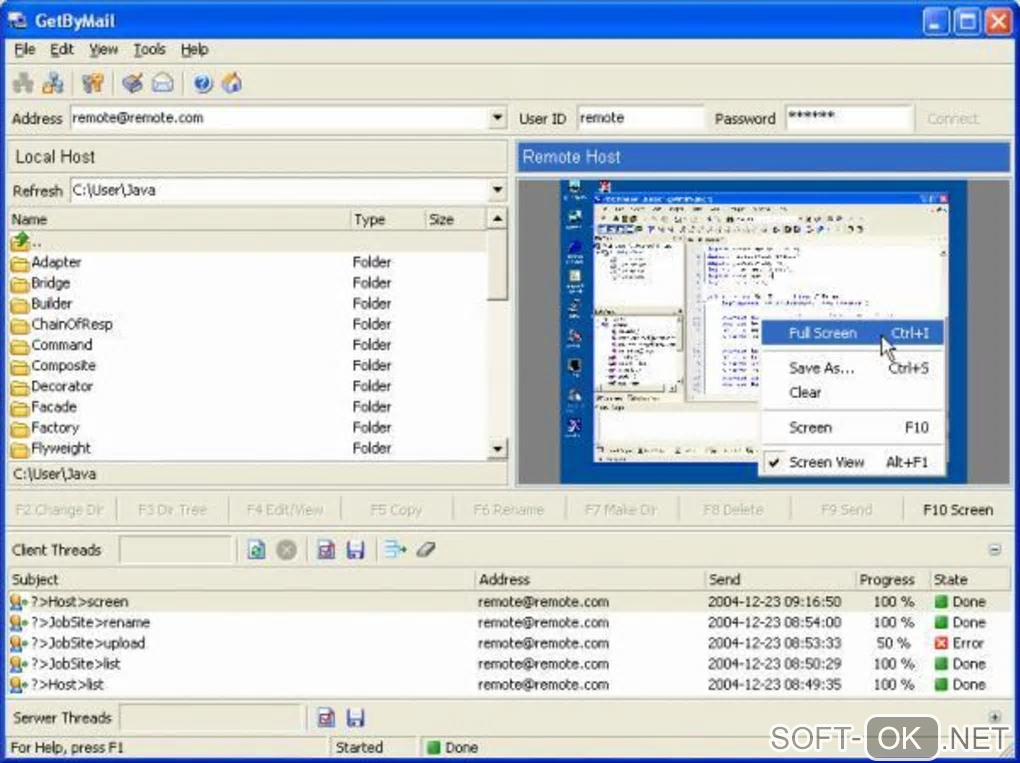Click the Client Threads green refresh icon
The width and height of the screenshot is (1020, 763).
(x=256, y=550)
